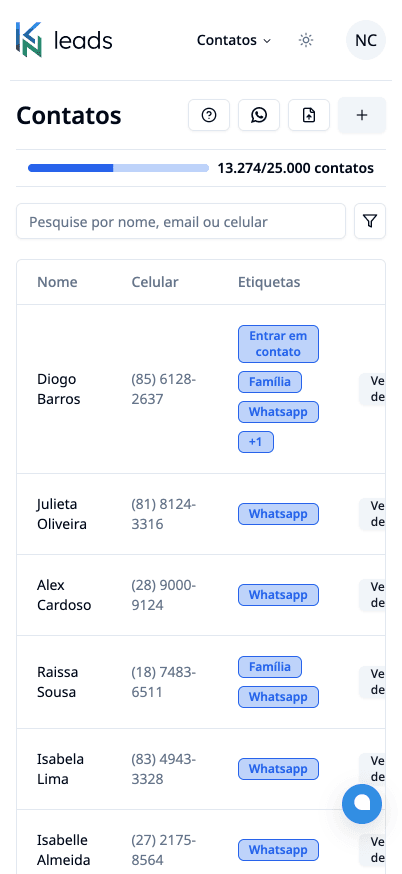Open the filter funnel icon
The height and width of the screenshot is (874, 402).
tap(370, 221)
